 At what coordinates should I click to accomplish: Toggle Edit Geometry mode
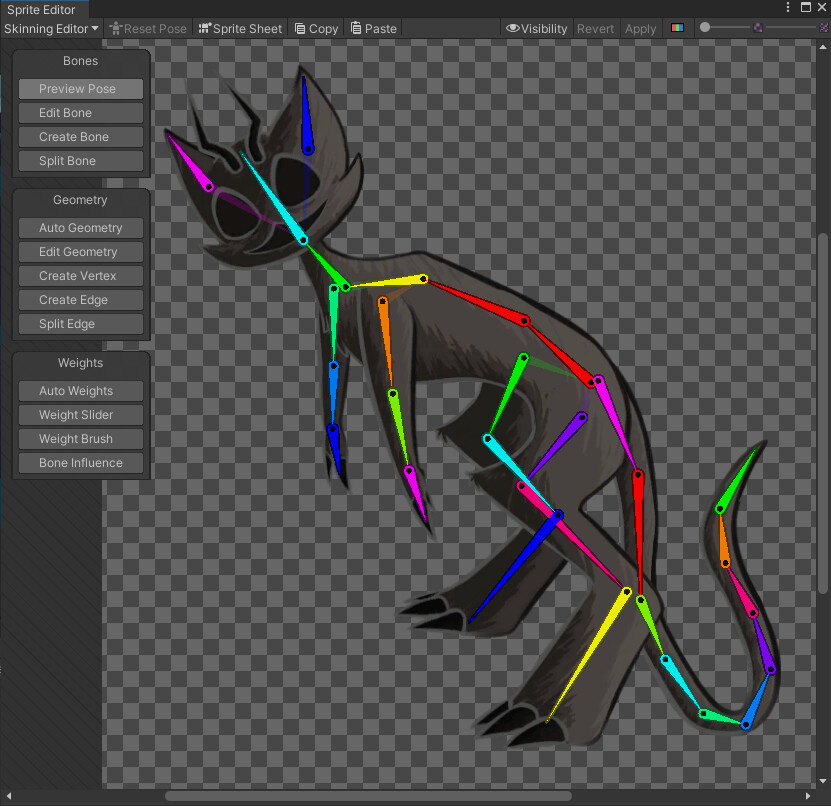[x=80, y=251]
